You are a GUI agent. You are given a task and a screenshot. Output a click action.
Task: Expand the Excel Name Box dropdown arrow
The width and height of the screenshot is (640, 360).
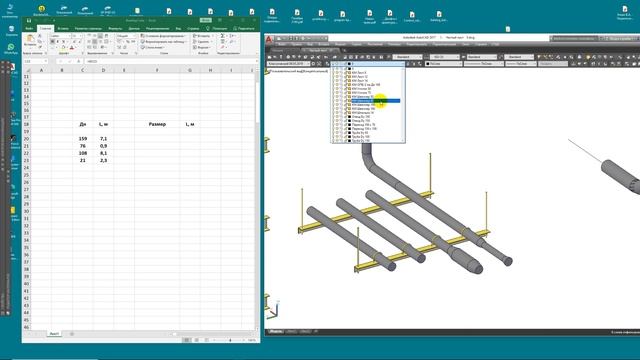46,61
